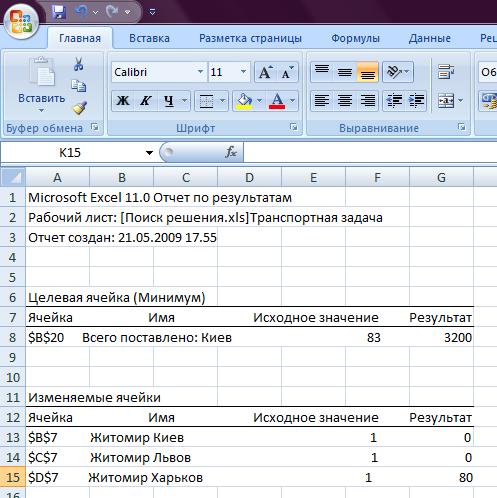Select column A header
This screenshot has width=497, height=498.
point(58,177)
